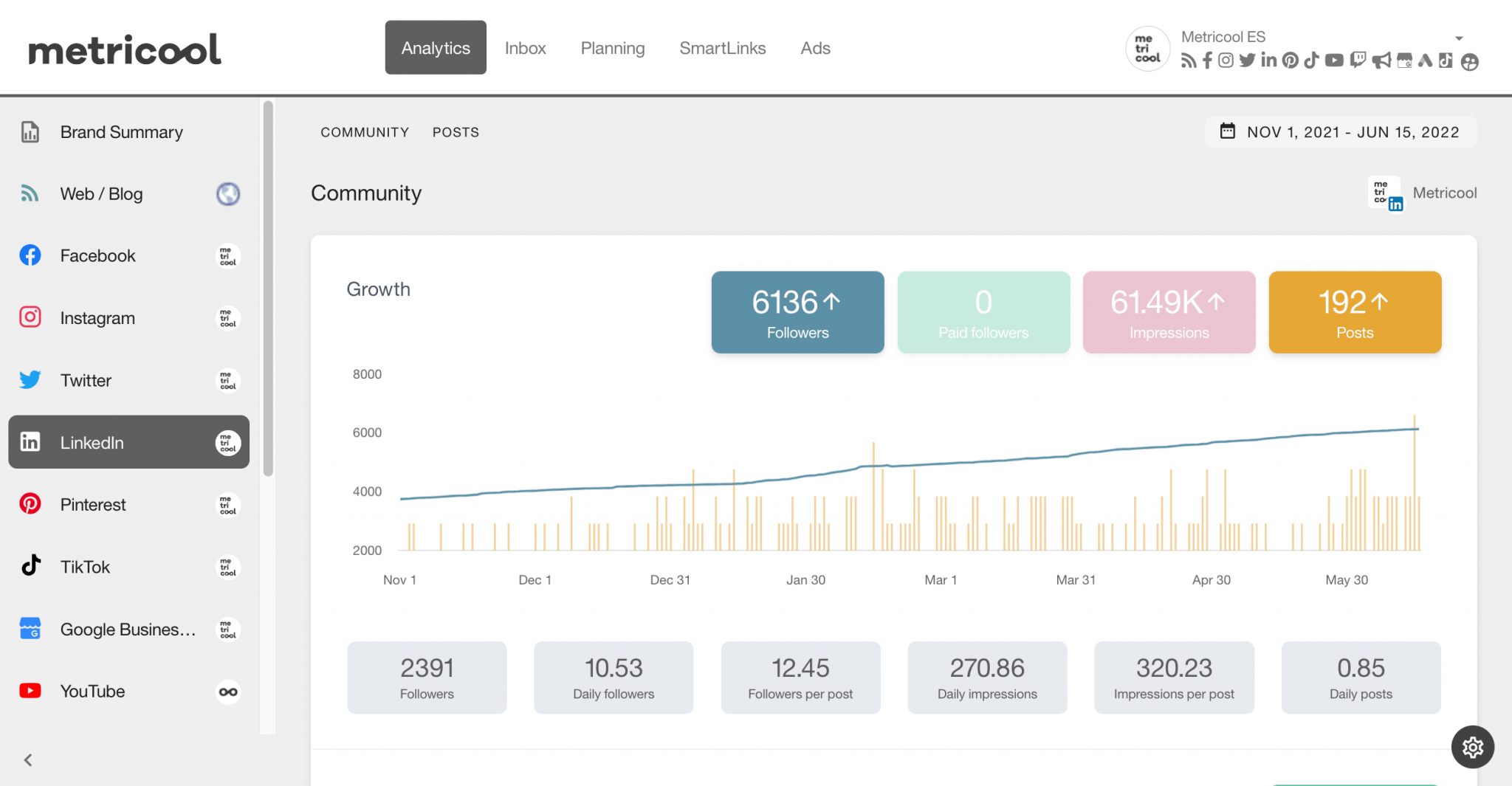Toggle the Paid followers series card

tap(983, 312)
